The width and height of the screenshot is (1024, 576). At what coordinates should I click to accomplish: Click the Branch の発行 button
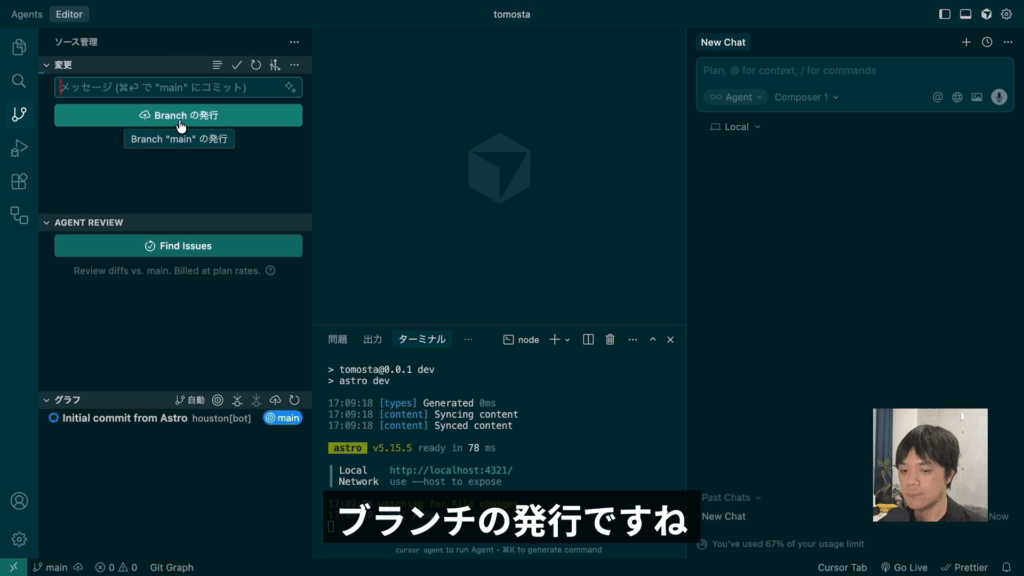tap(178, 115)
